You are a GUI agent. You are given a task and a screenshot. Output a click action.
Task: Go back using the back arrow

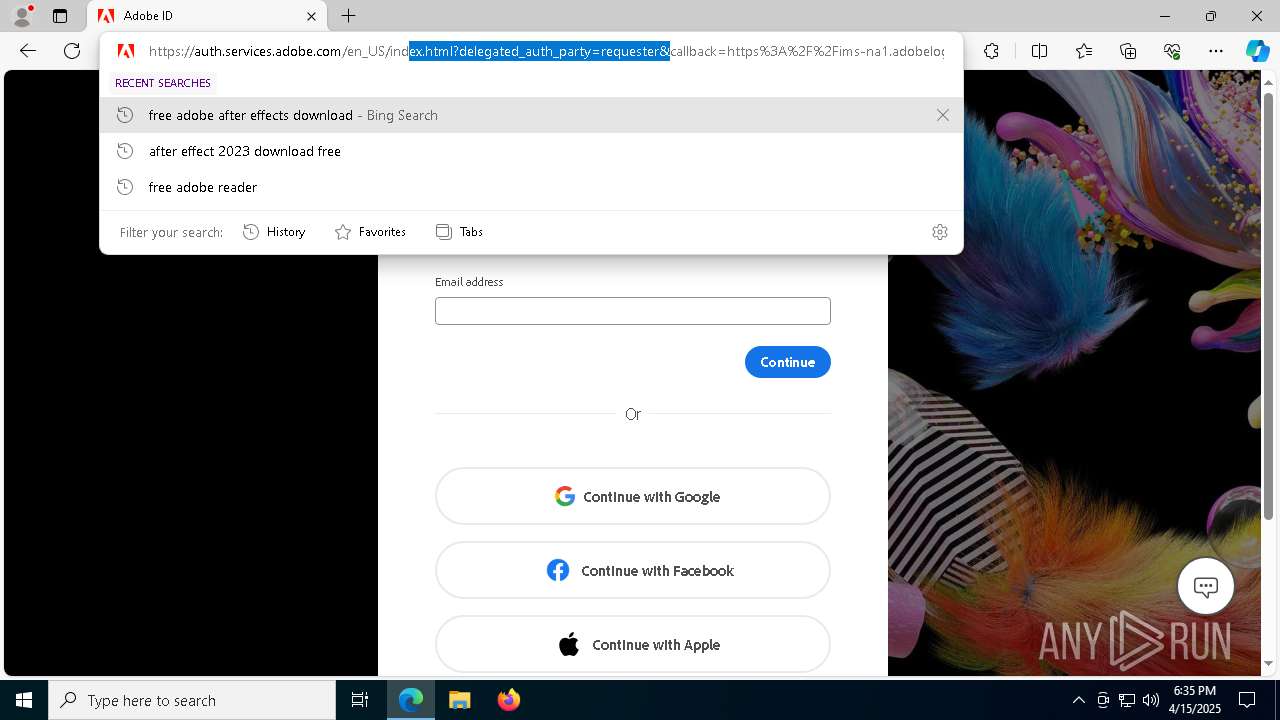coord(28,51)
